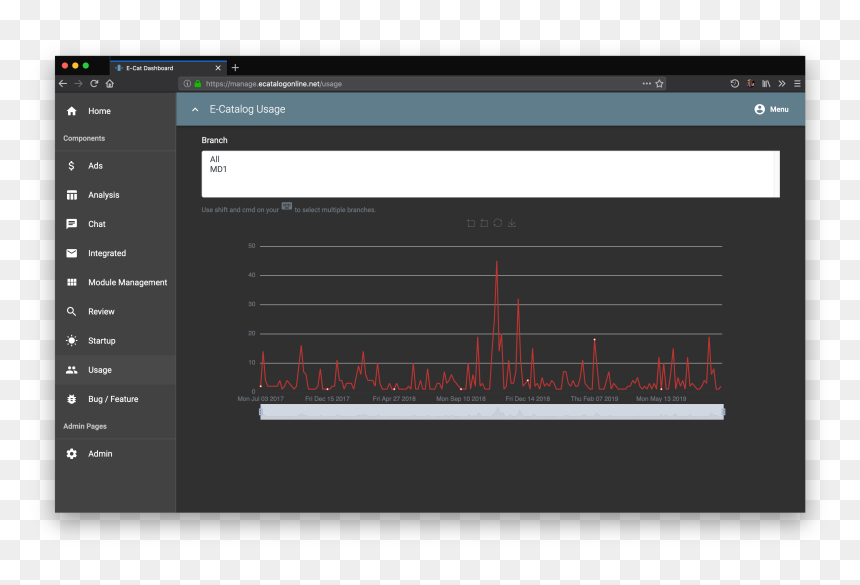
Task: Select Usage in the sidebar
Action: click(x=115, y=370)
